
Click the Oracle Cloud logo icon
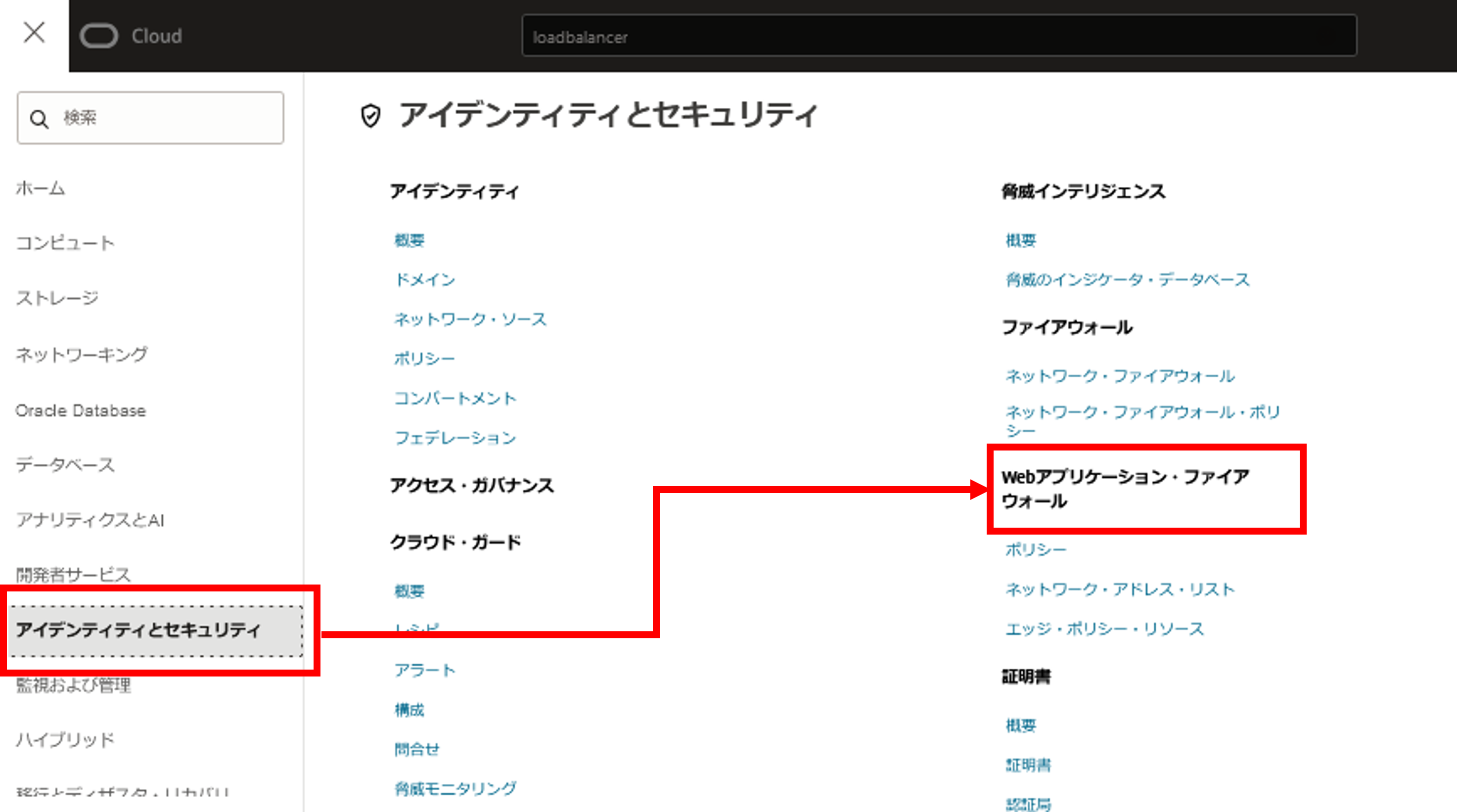[x=99, y=36]
